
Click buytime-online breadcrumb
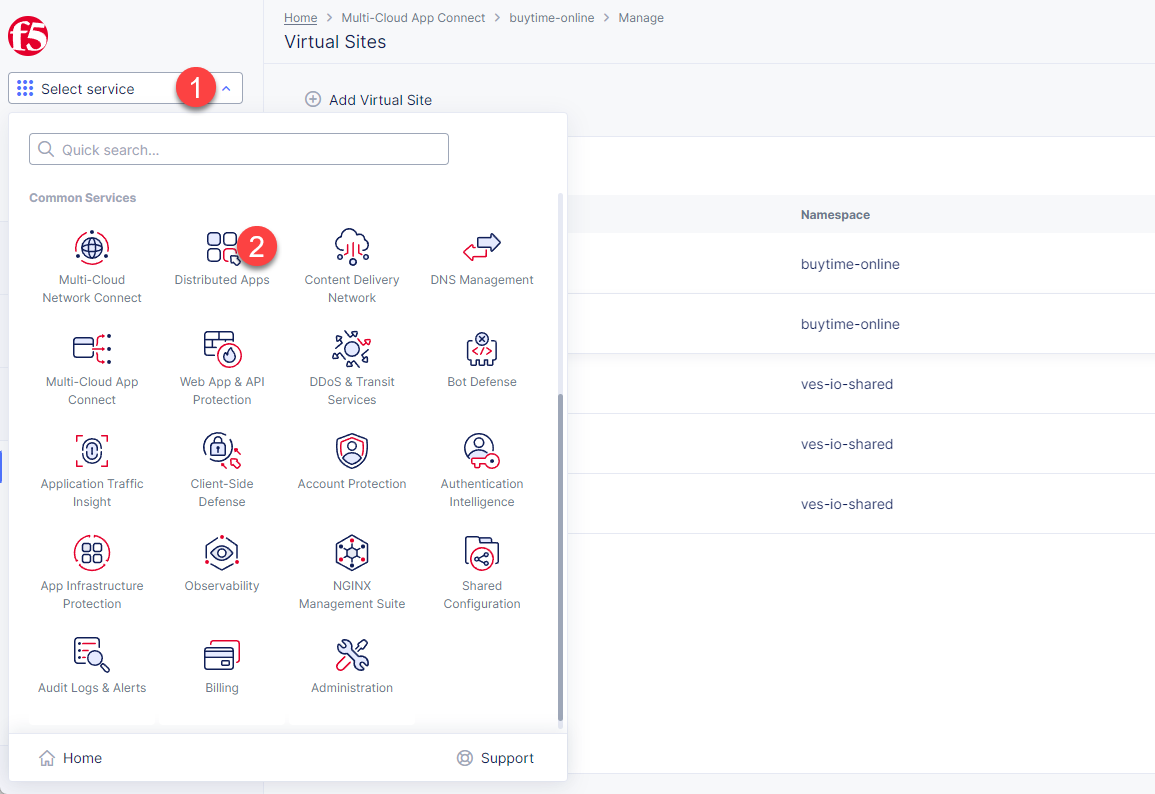click(x=552, y=18)
